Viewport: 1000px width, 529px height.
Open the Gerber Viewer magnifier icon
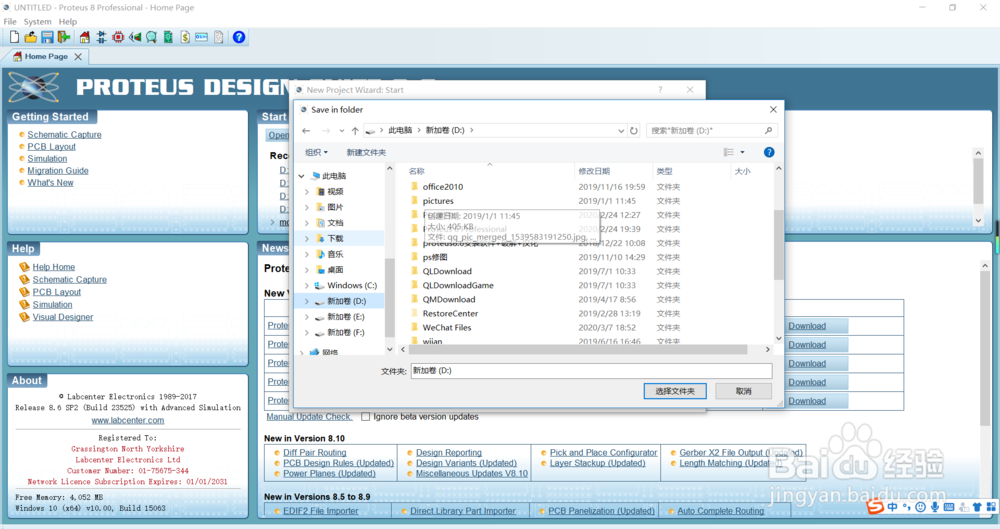tap(151, 37)
